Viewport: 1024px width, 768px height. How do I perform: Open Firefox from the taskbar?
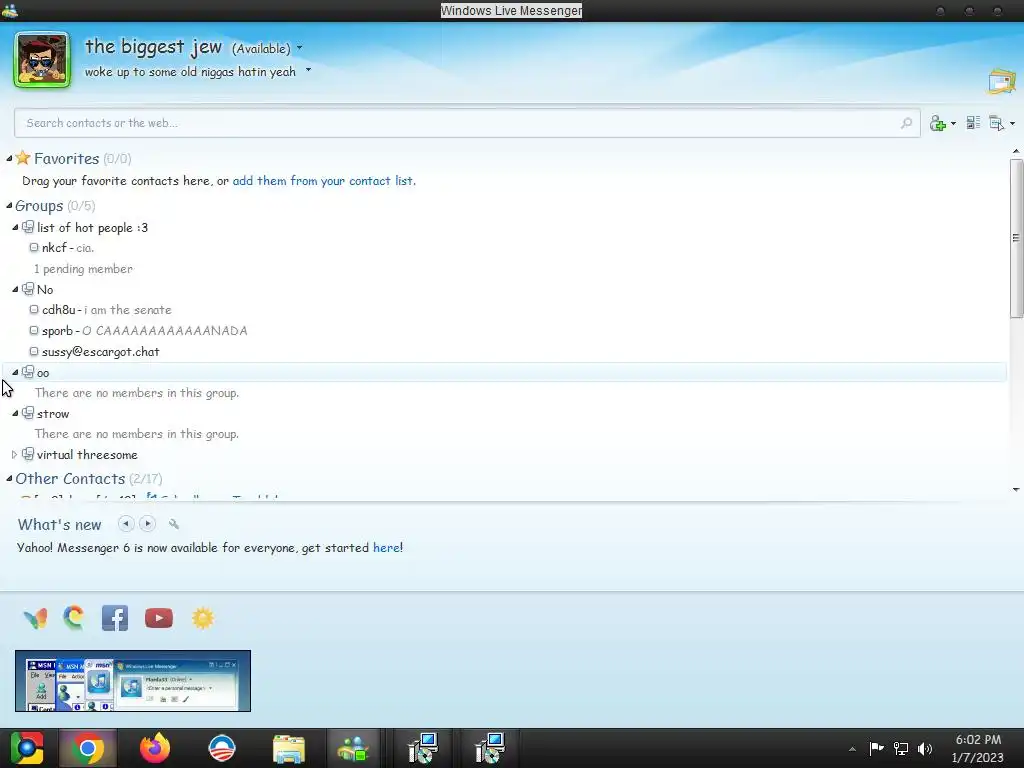pos(155,748)
